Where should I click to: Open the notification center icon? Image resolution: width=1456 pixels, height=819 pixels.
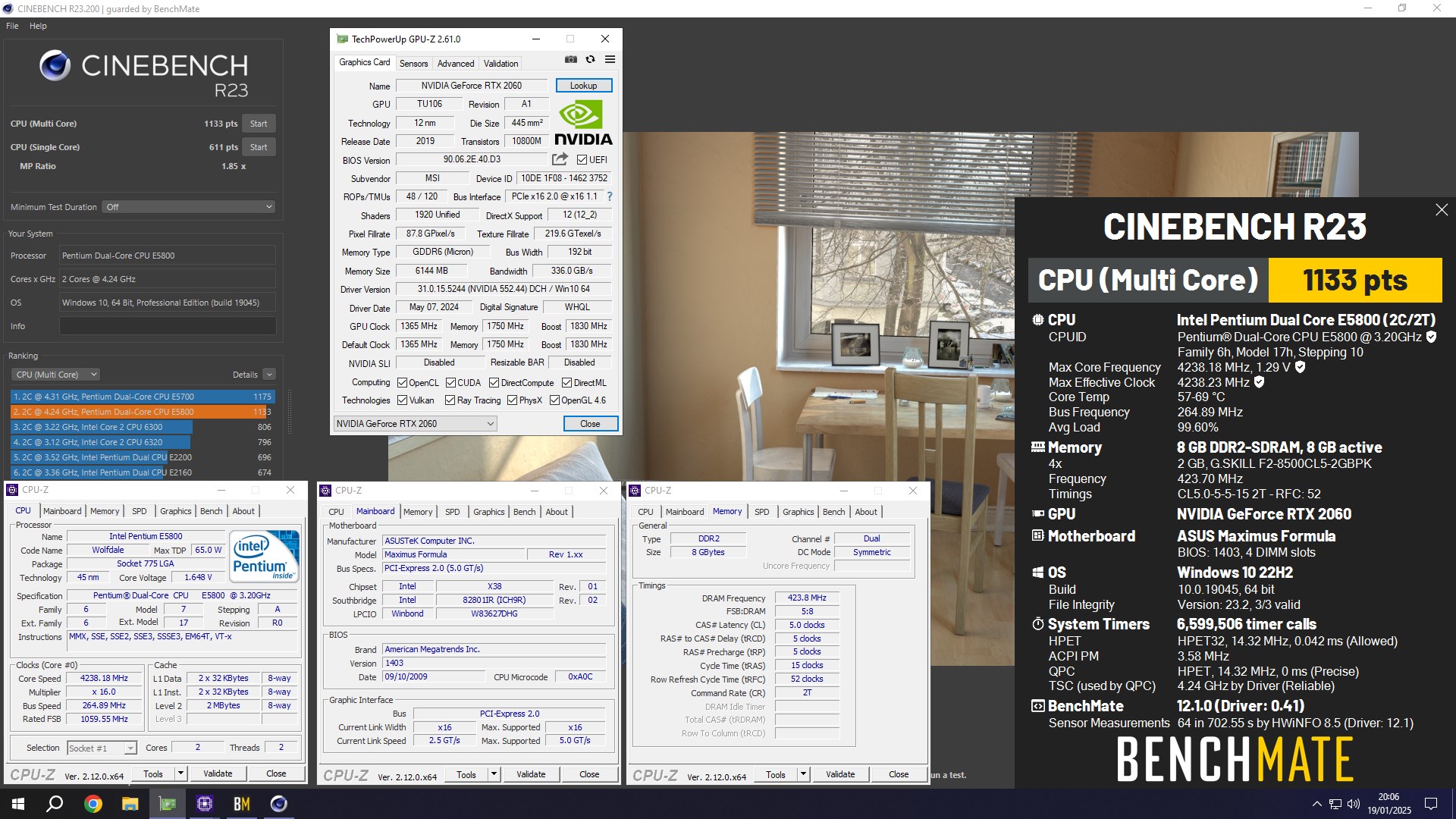tap(1431, 804)
